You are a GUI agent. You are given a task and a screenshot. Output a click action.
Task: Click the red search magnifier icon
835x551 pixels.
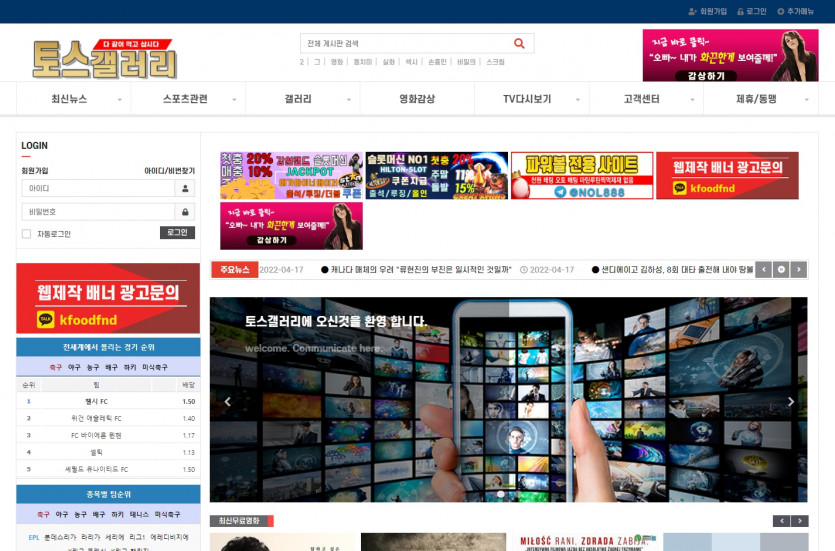click(519, 44)
